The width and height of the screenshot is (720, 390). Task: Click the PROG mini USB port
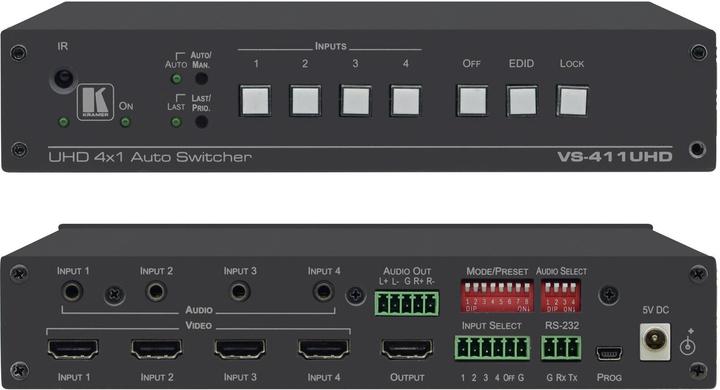tap(609, 354)
